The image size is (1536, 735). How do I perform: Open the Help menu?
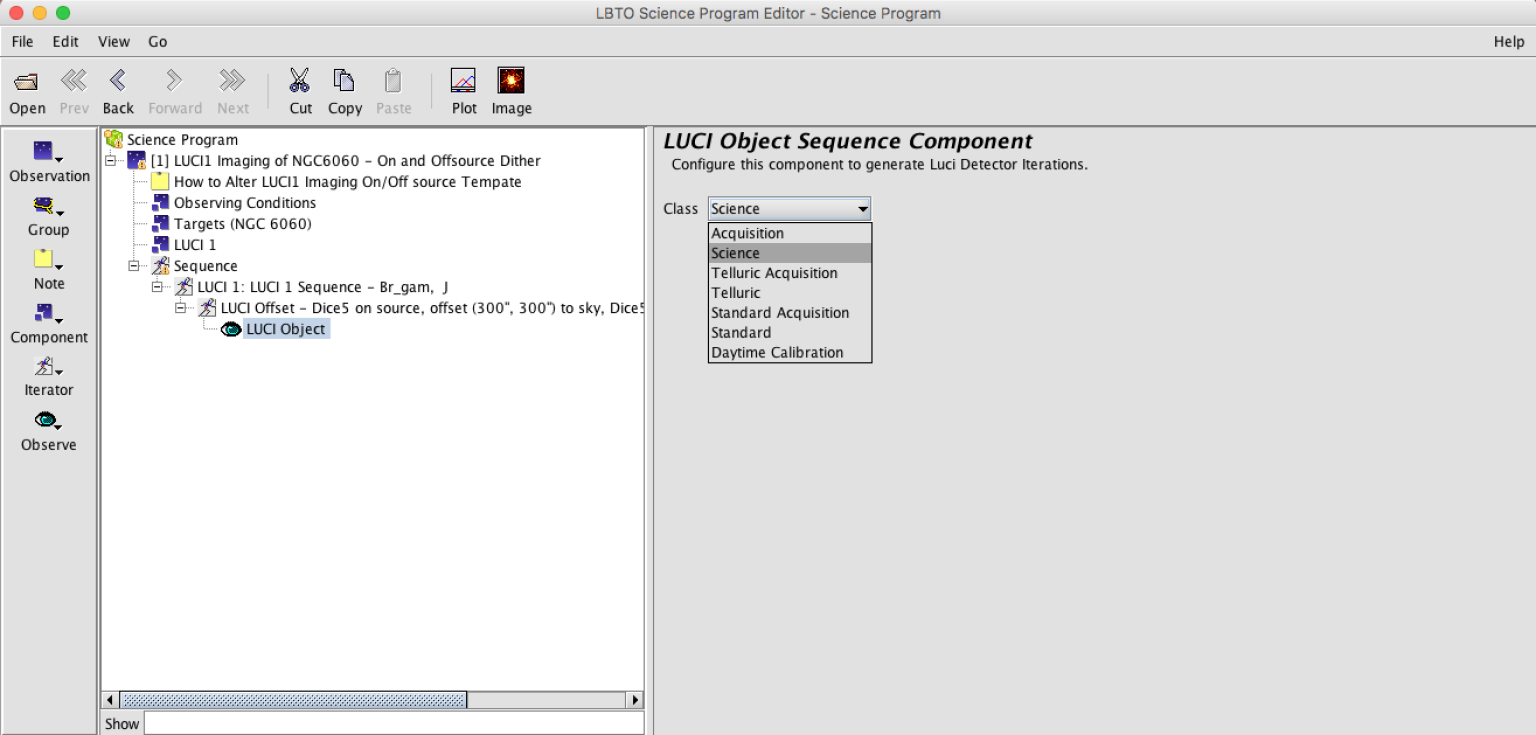(x=1509, y=41)
